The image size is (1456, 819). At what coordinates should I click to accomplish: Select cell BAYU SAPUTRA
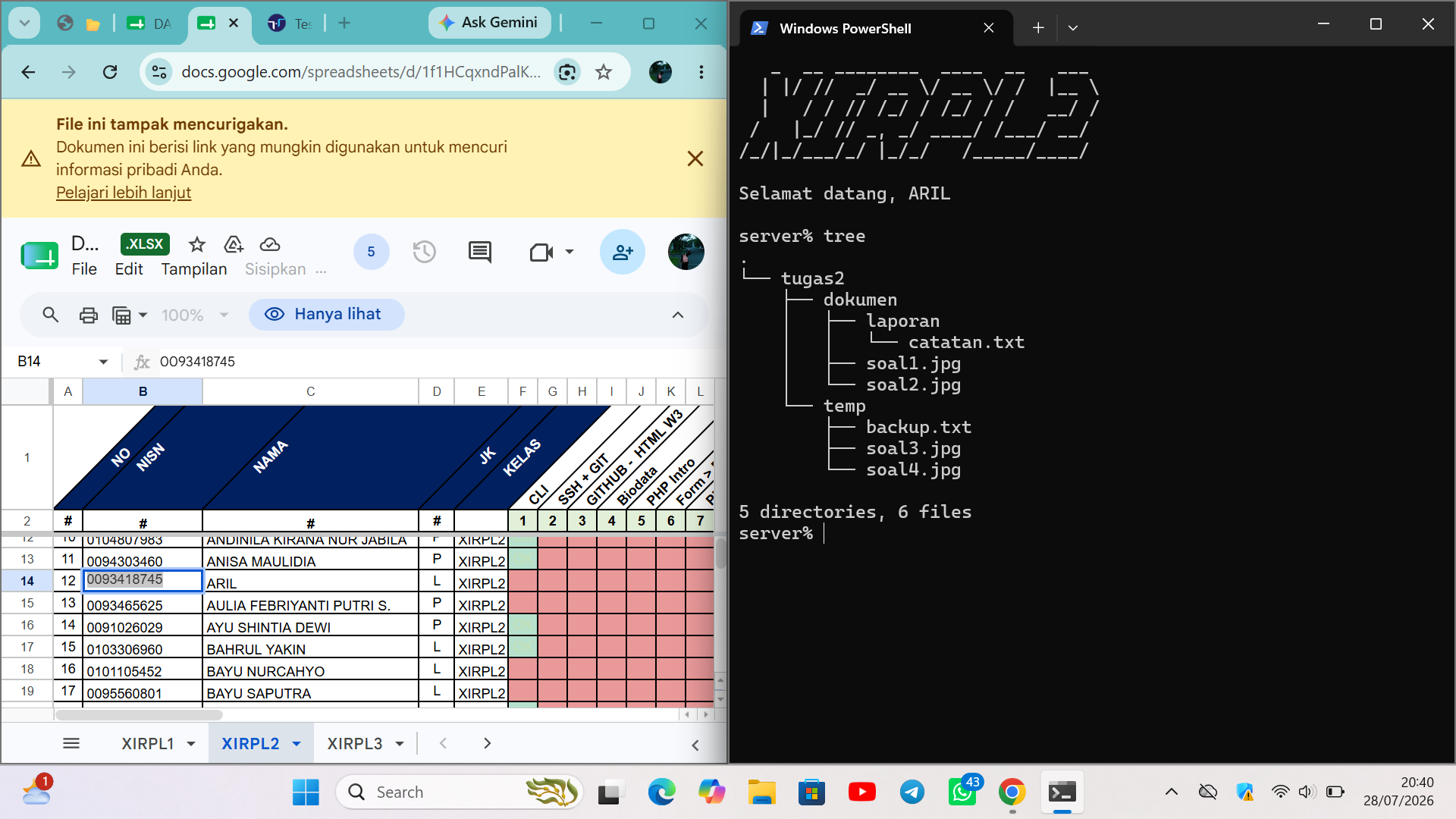(310, 692)
